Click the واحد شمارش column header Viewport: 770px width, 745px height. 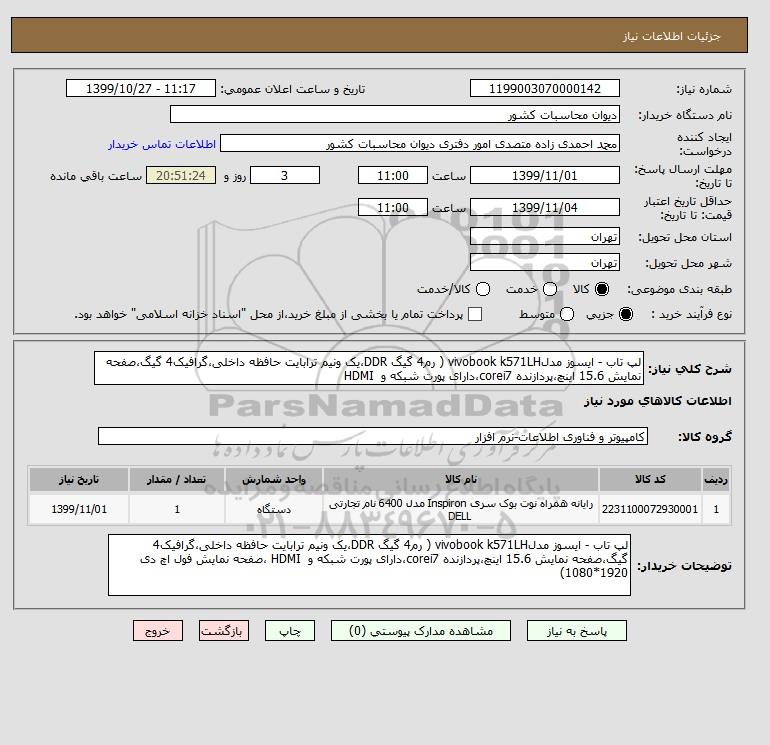pos(274,479)
